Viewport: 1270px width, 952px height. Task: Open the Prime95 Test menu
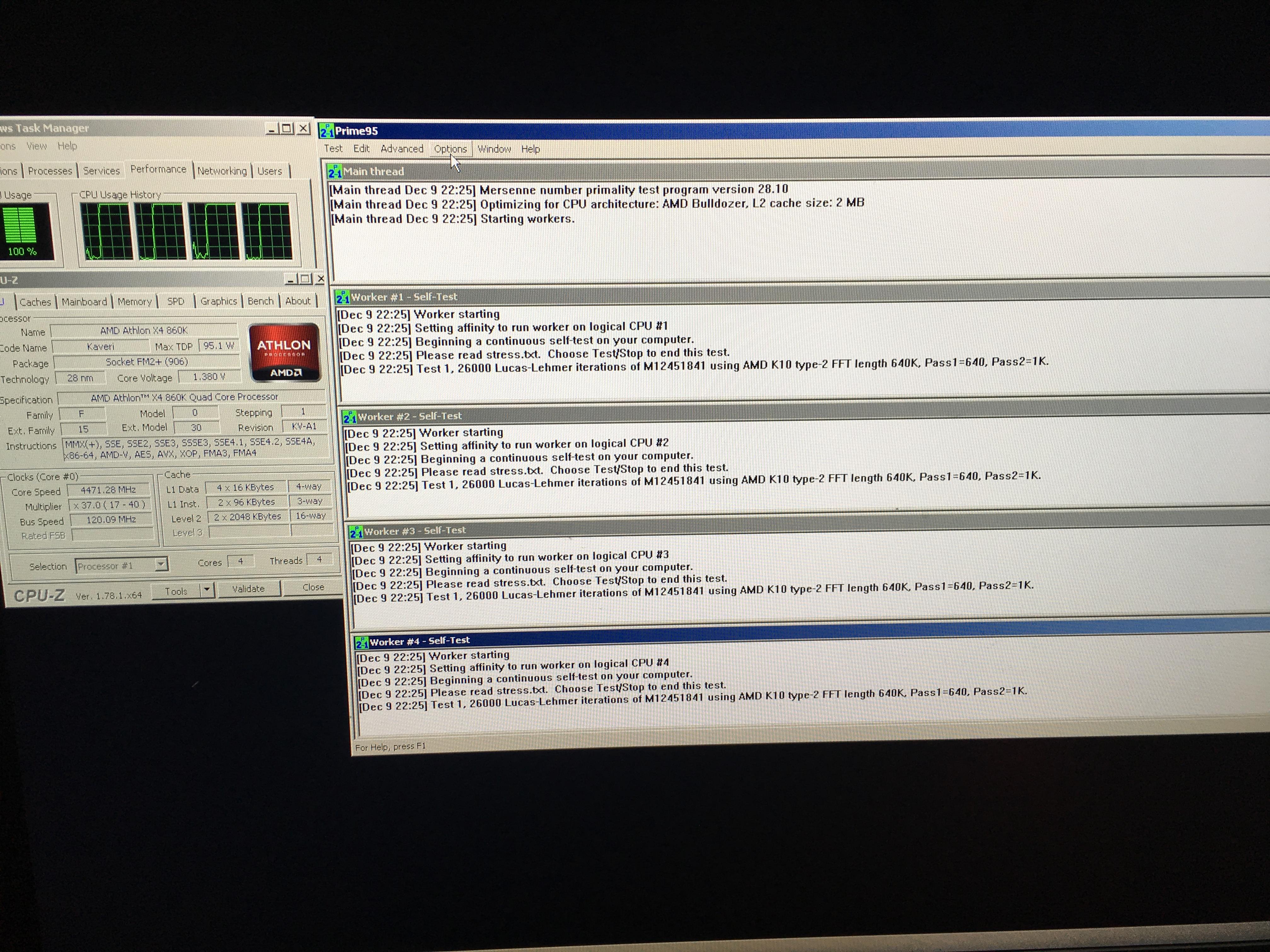pos(333,149)
